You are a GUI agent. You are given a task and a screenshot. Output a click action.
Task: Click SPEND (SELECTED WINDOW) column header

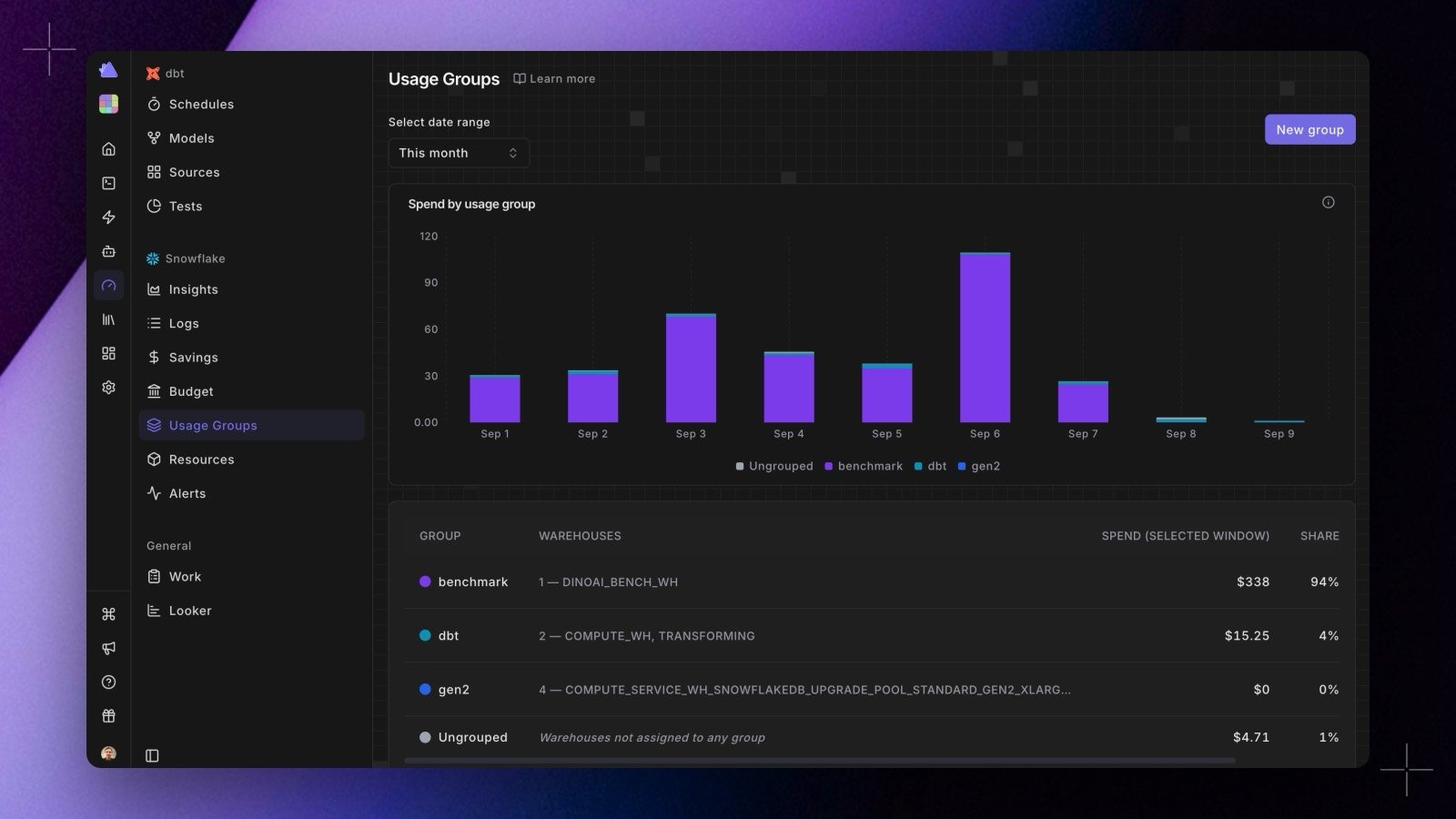pyautogui.click(x=1185, y=536)
